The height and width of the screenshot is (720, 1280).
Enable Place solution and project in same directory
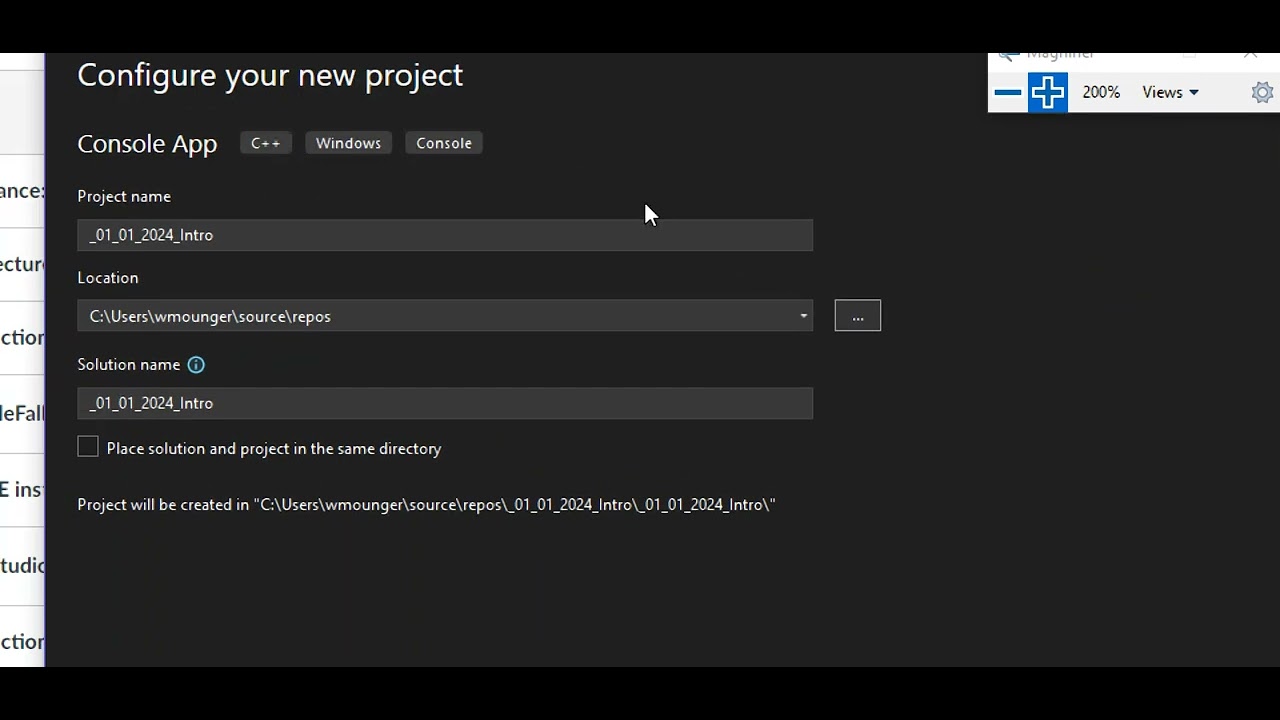(x=88, y=448)
